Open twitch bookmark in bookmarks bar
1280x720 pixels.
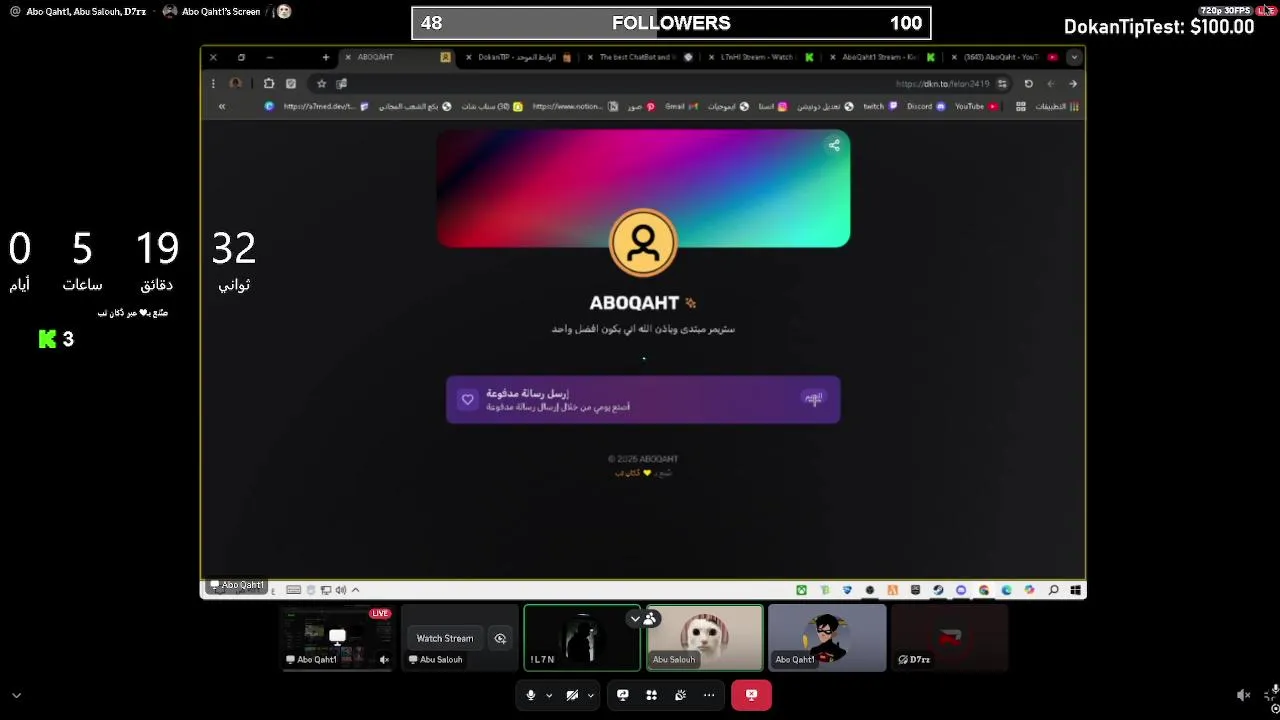pos(880,106)
